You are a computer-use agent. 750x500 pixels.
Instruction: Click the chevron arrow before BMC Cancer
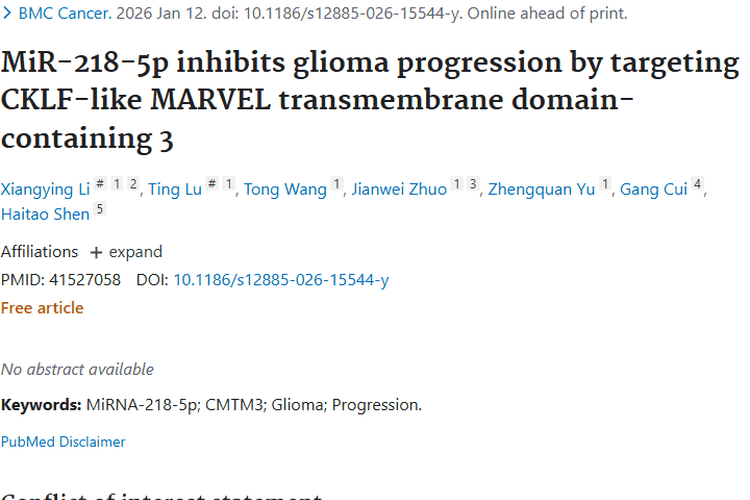(x=7, y=13)
